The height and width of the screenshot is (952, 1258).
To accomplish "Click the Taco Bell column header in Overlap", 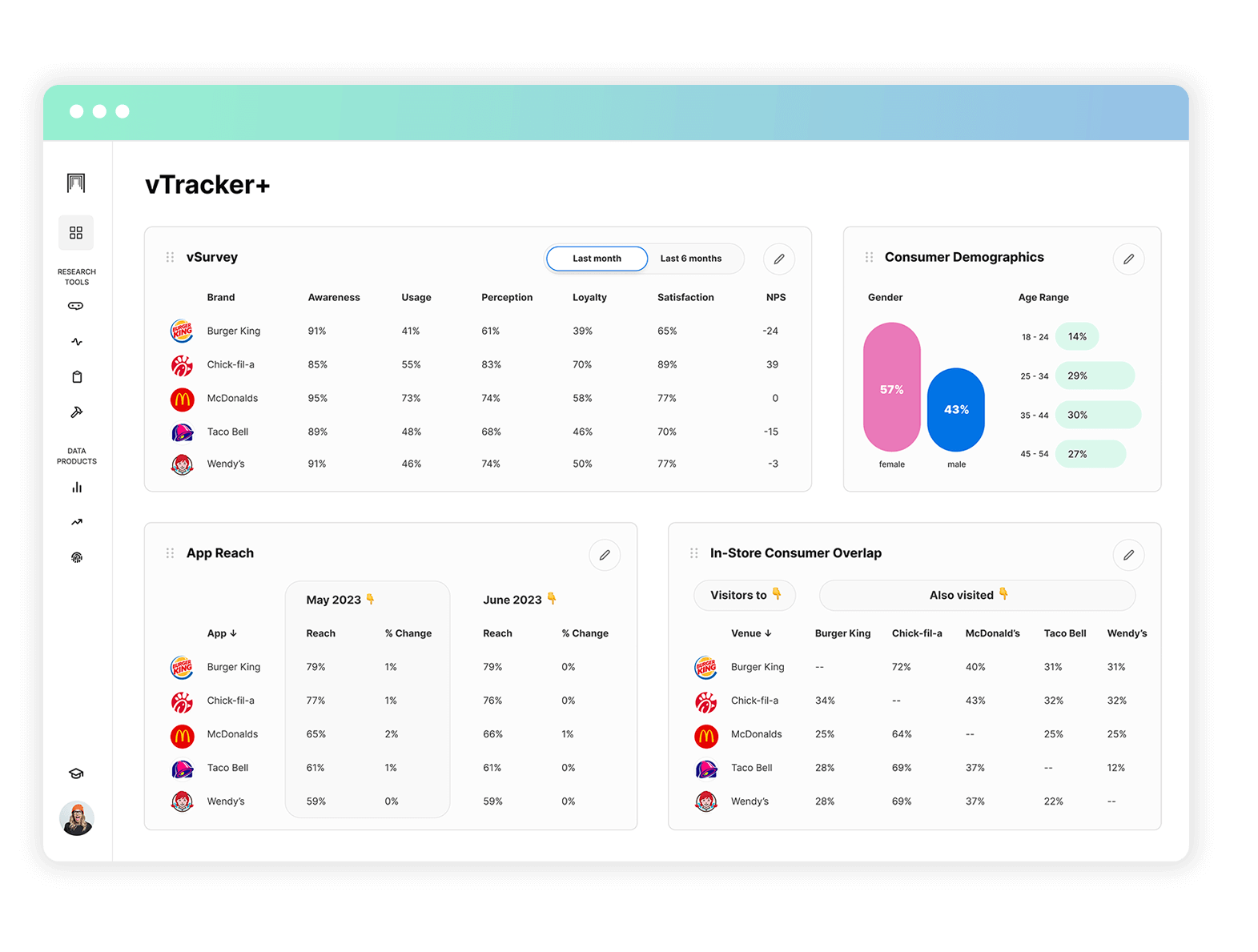I will coord(1065,633).
